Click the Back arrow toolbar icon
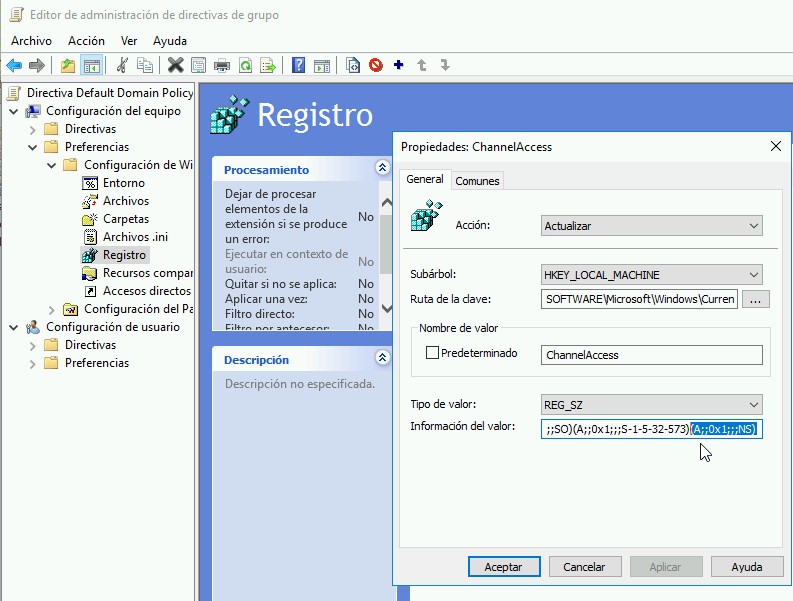793x601 pixels. [x=14, y=65]
